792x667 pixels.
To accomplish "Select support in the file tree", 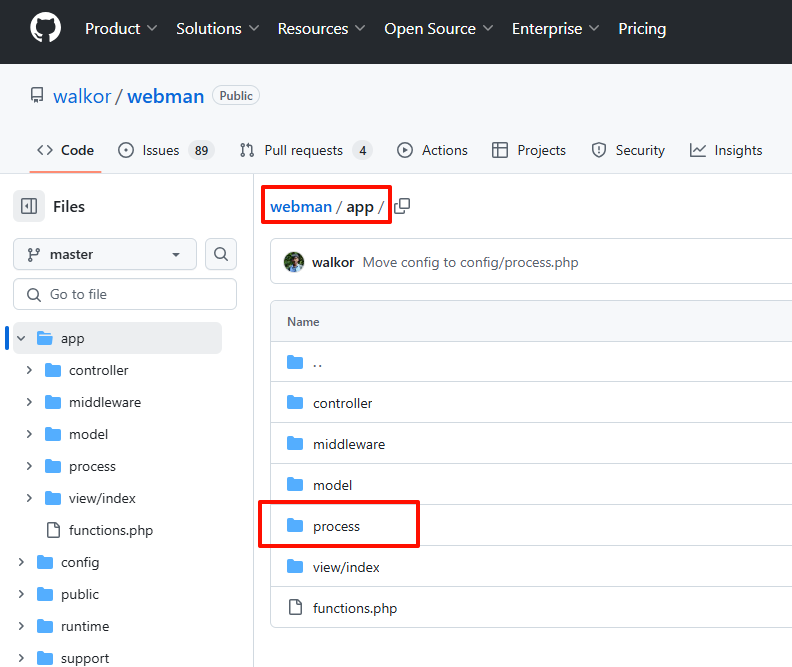I will pyautogui.click(x=85, y=658).
